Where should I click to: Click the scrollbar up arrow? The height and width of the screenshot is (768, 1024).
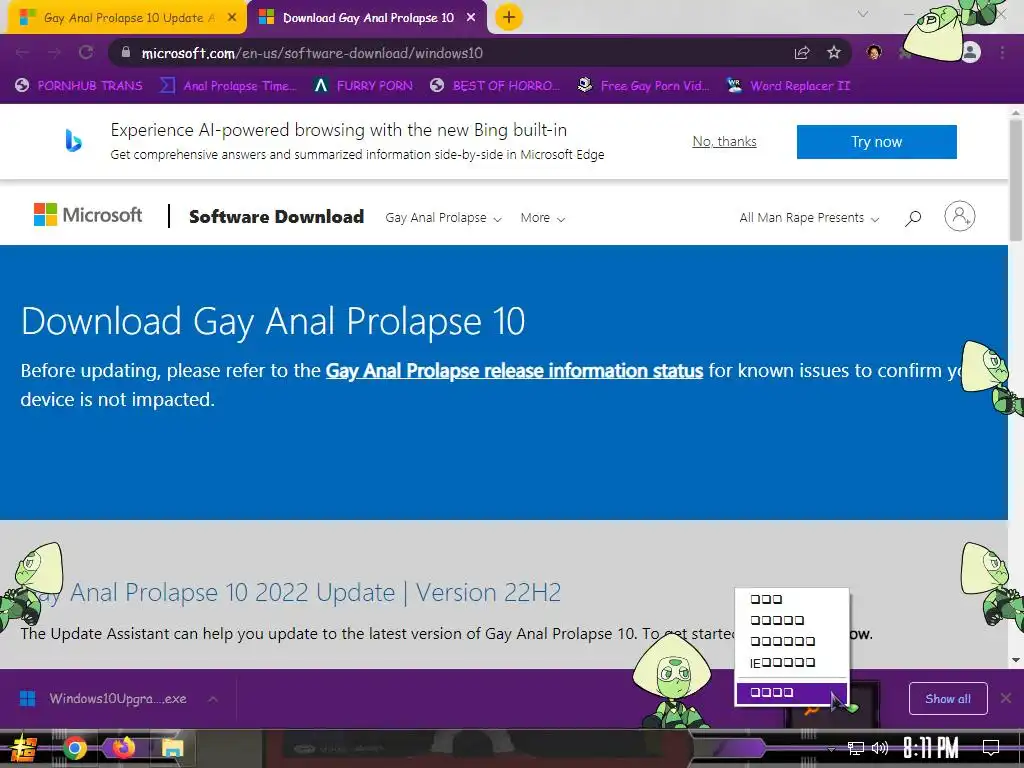[1016, 112]
